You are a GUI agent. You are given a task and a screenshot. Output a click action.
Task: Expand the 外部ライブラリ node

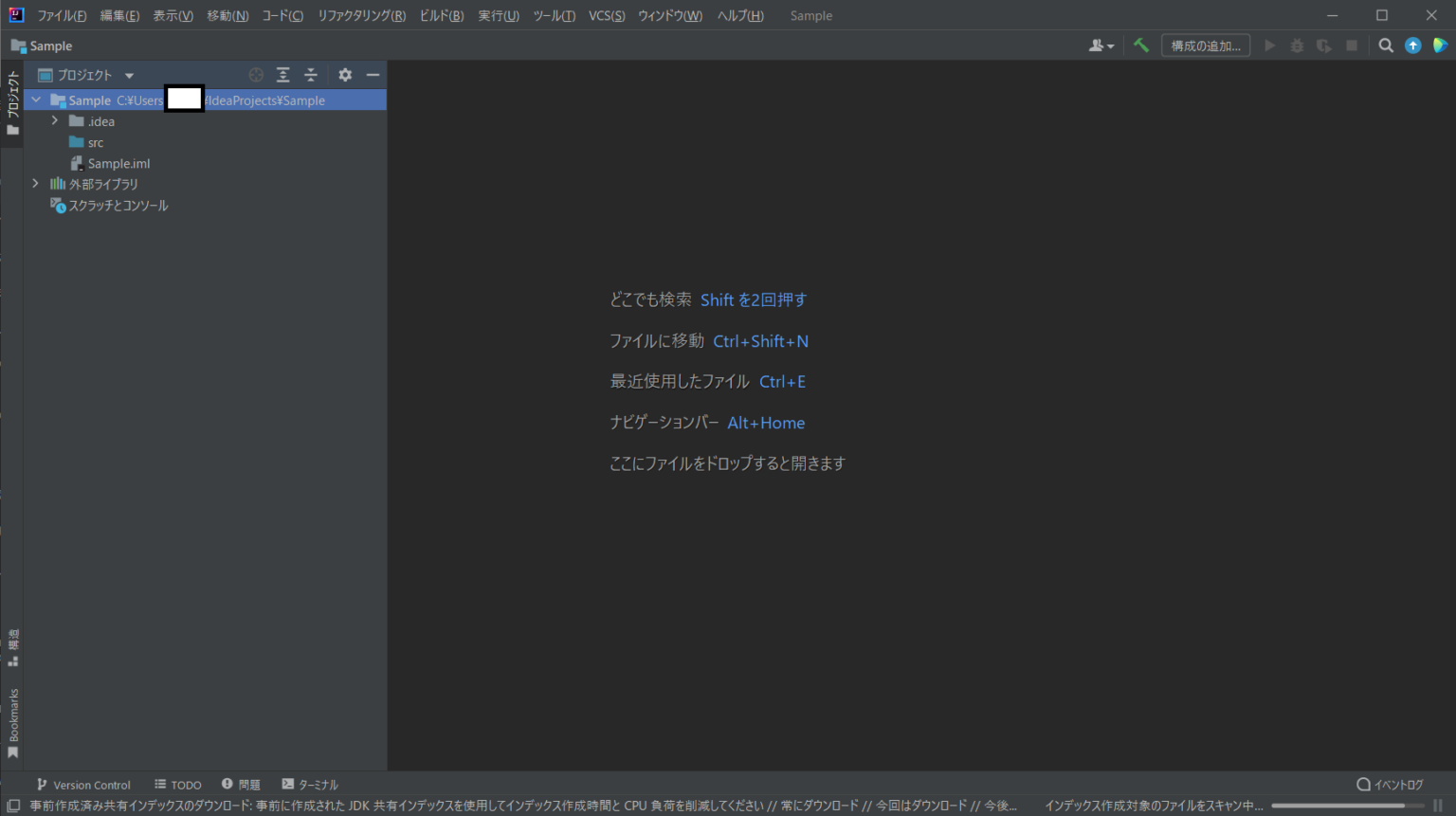tap(35, 183)
